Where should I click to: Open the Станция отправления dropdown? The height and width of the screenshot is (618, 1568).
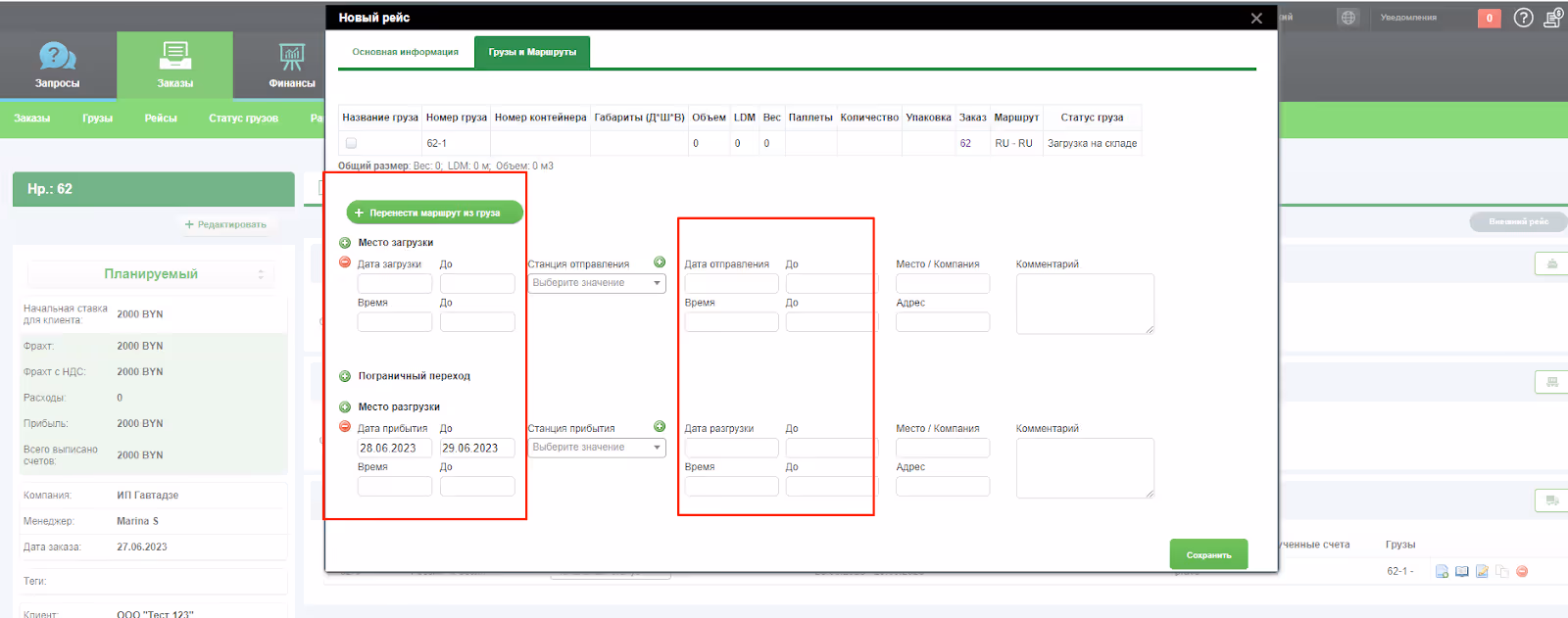coord(597,283)
